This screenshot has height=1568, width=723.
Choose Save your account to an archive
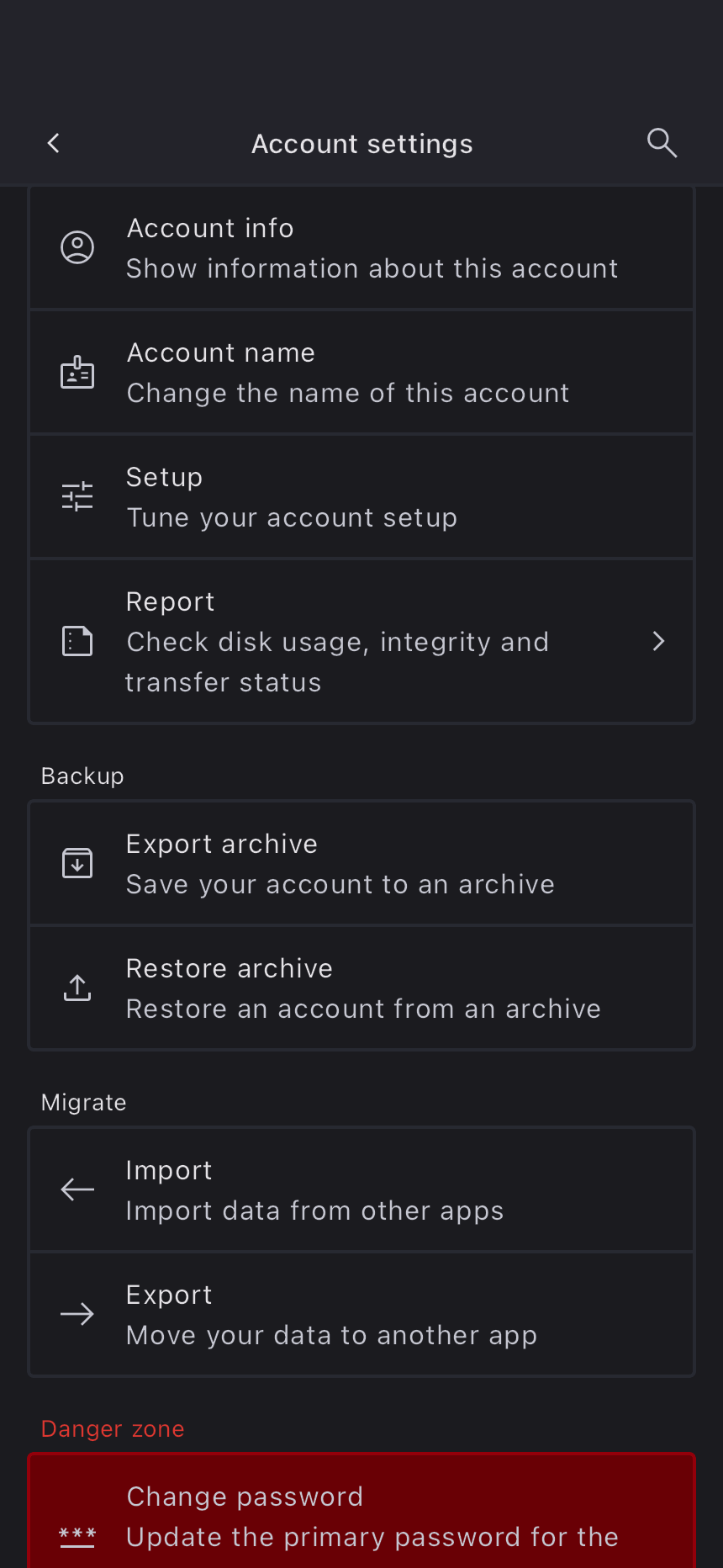[x=340, y=884]
